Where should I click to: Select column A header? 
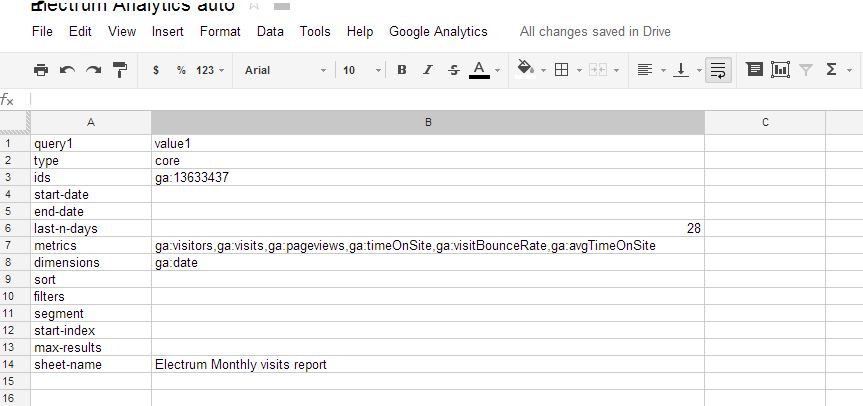91,123
